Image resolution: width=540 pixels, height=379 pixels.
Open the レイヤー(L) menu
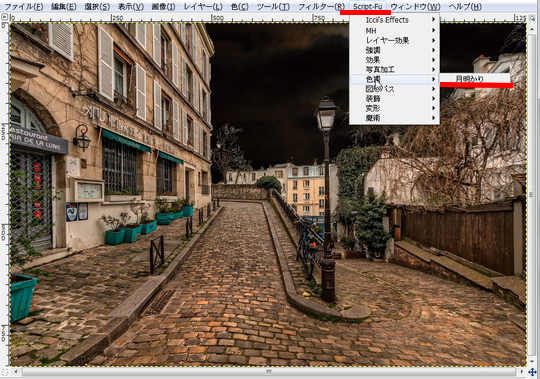[x=203, y=7]
